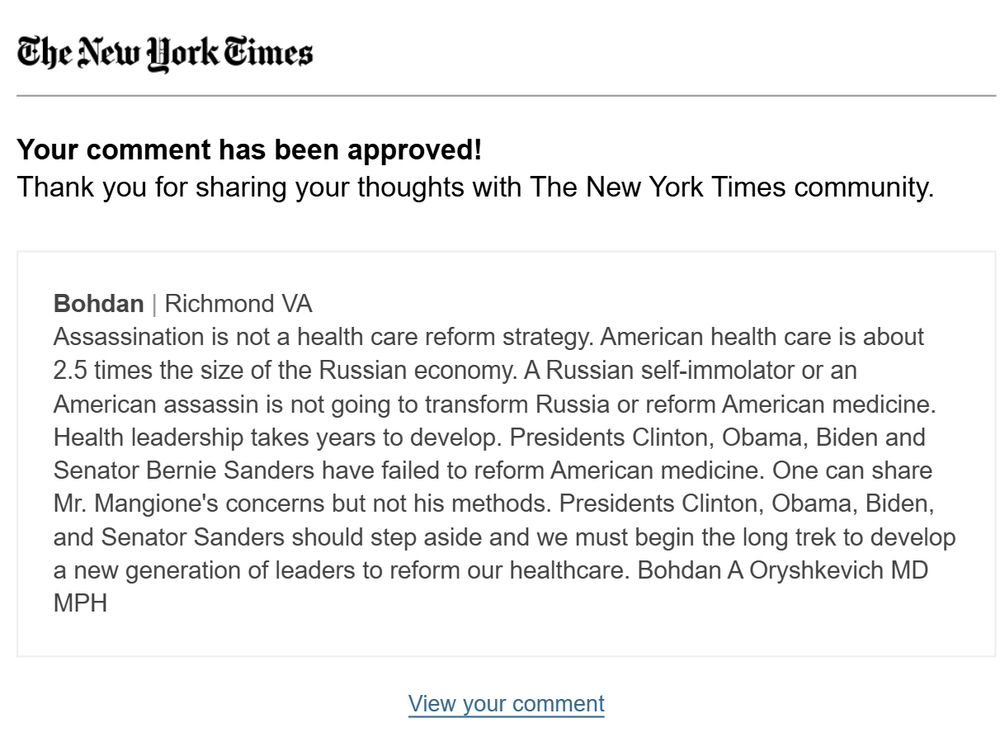The height and width of the screenshot is (738, 1000).
Task: Click the line starting 'Senator Bernie Sanders'
Action: [493, 471]
